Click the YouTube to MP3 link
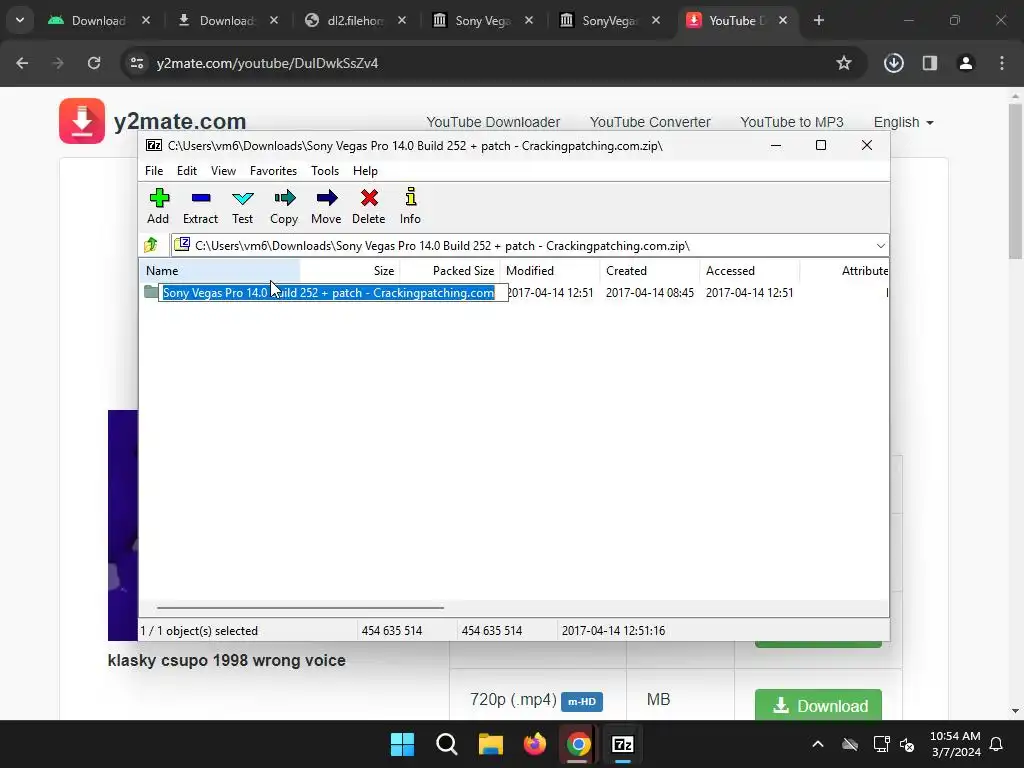 tap(792, 122)
